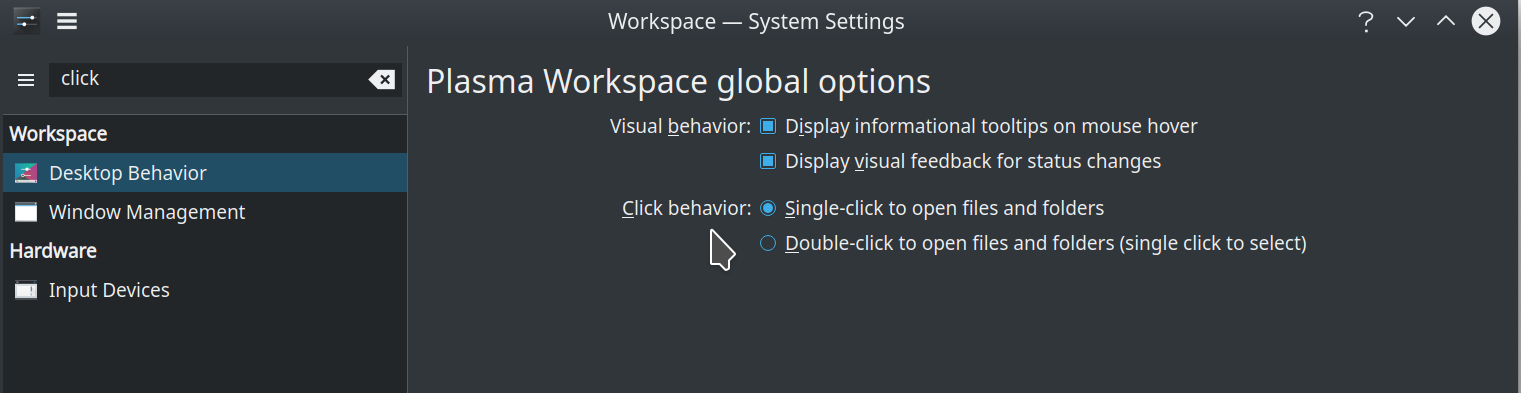Click the 'Plasma Workspace global options' heading
Screen dimensions: 1521x393
point(678,82)
